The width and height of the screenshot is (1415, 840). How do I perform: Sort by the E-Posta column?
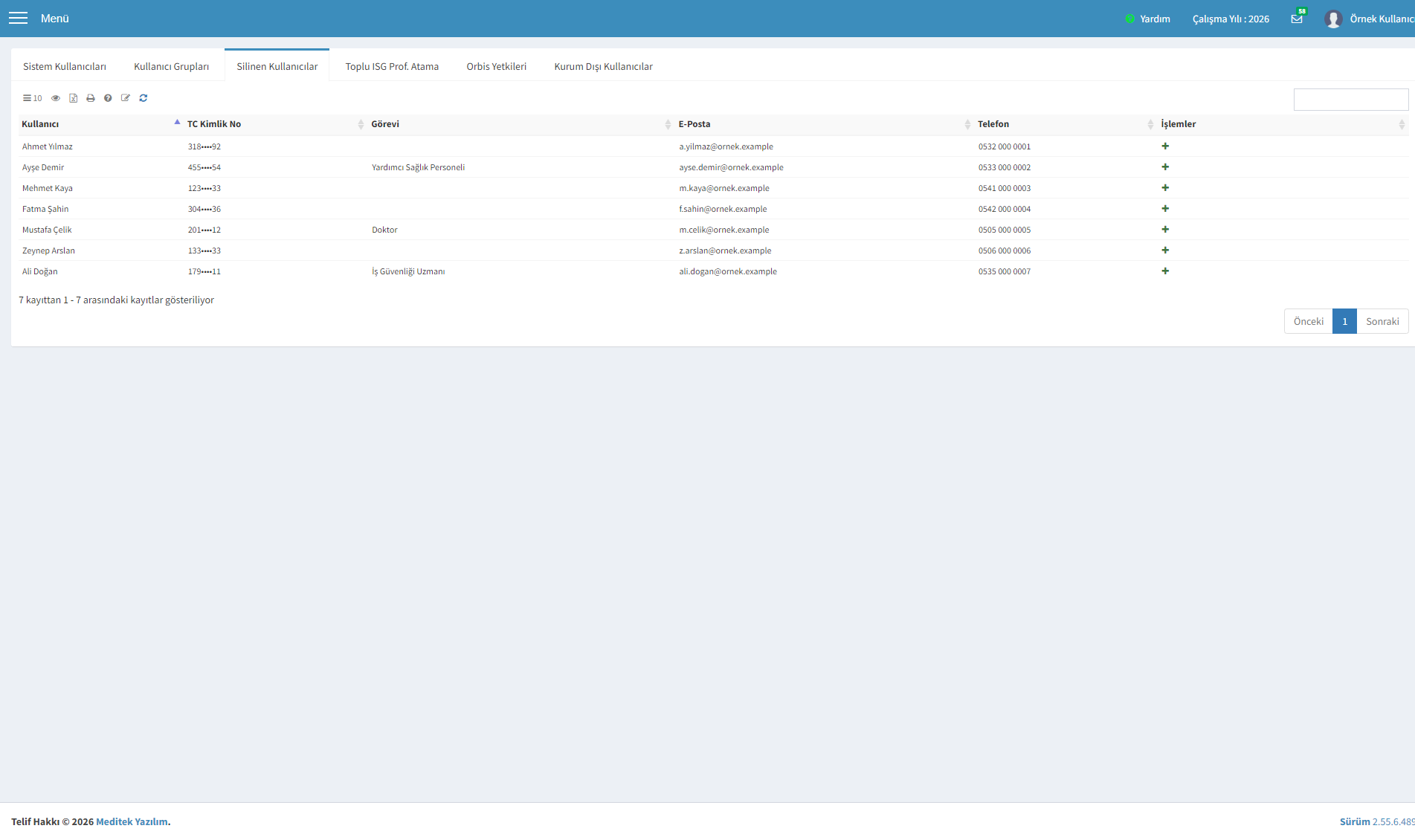825,124
